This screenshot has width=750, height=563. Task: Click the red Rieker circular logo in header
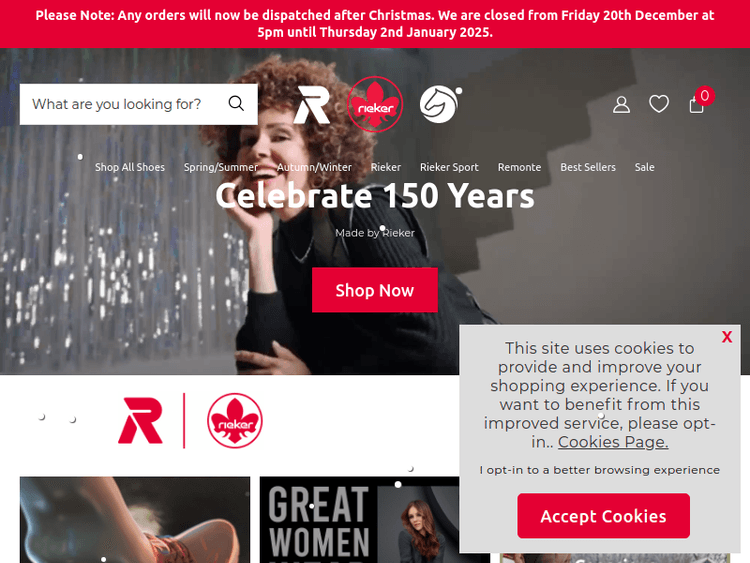375,104
